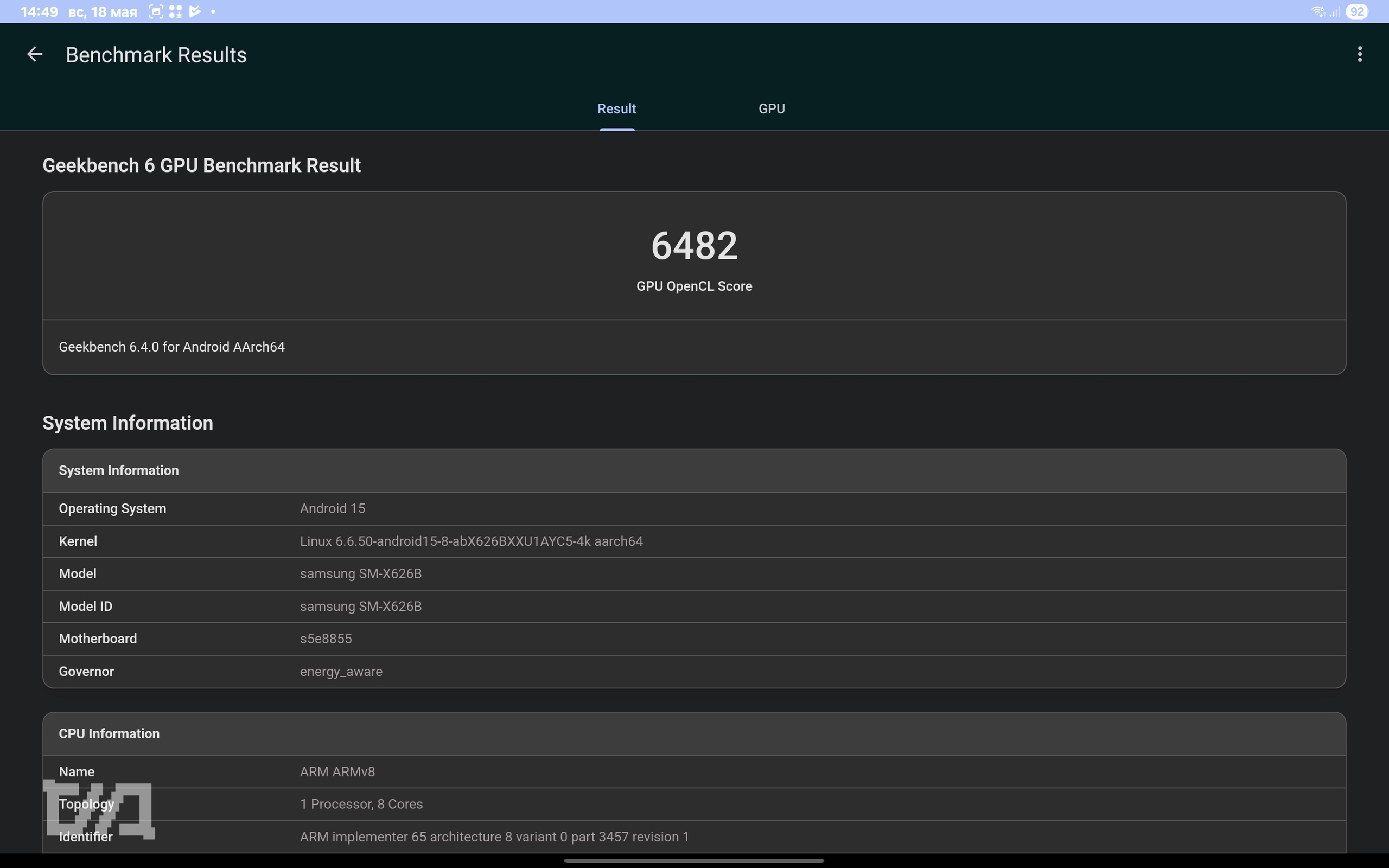
Task: Switch to the GPU tab
Action: pyautogui.click(x=772, y=108)
